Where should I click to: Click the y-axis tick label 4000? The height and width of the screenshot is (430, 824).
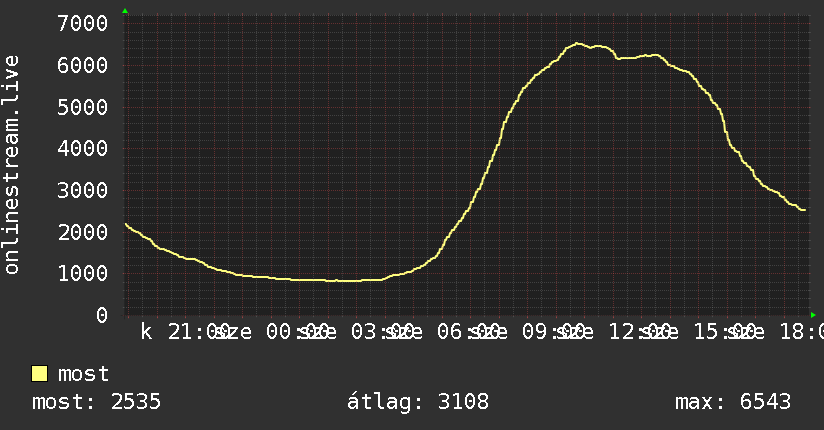pos(83,149)
